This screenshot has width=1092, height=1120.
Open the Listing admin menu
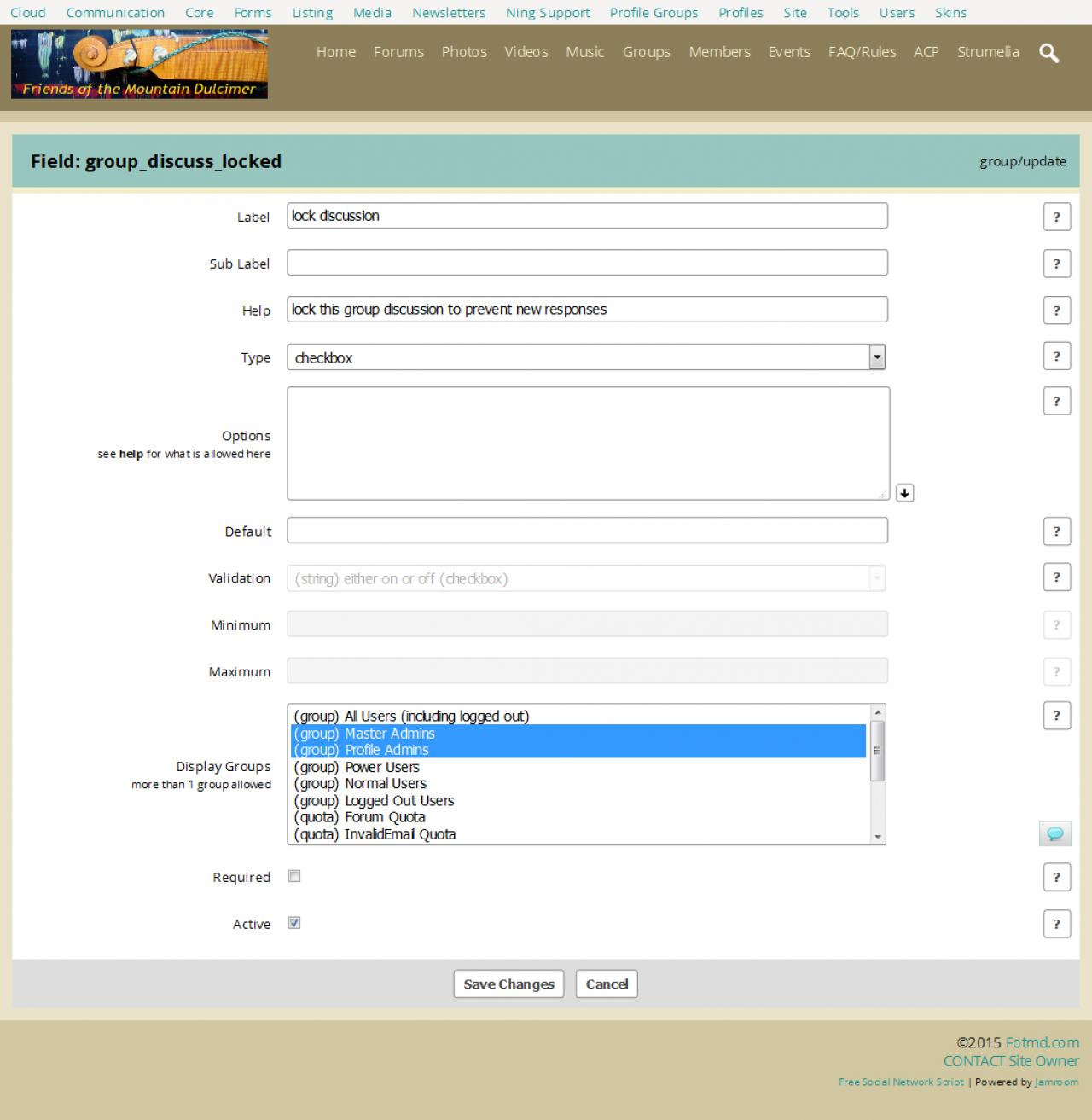(x=312, y=13)
